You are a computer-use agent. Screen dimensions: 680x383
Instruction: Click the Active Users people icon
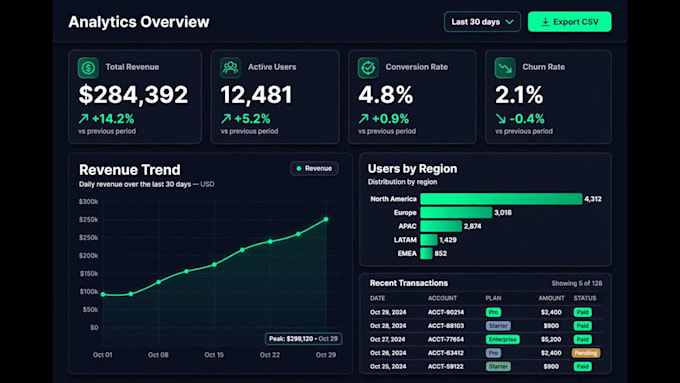[x=230, y=68]
